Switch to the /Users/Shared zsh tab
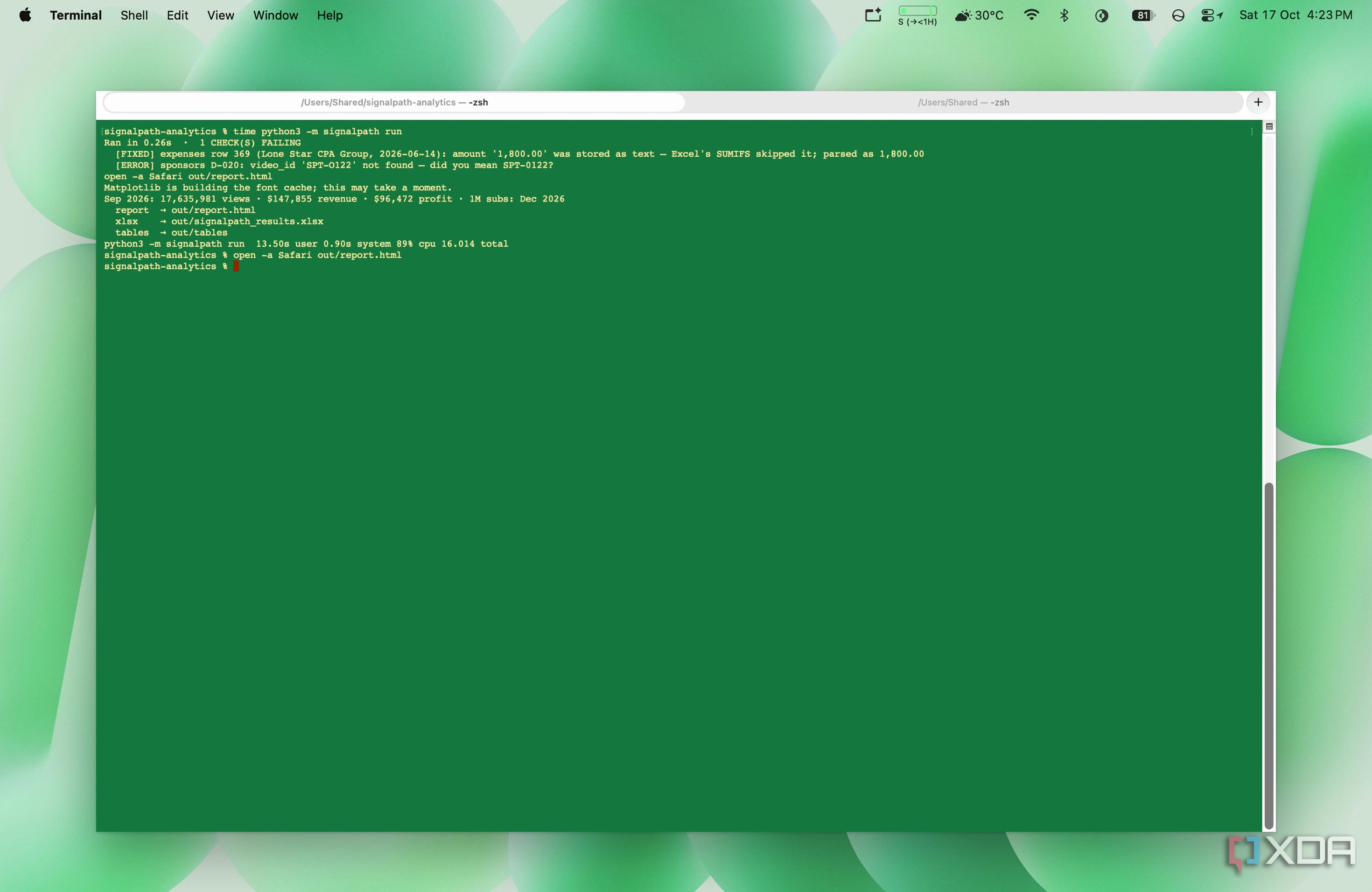1372x892 pixels. click(x=963, y=103)
